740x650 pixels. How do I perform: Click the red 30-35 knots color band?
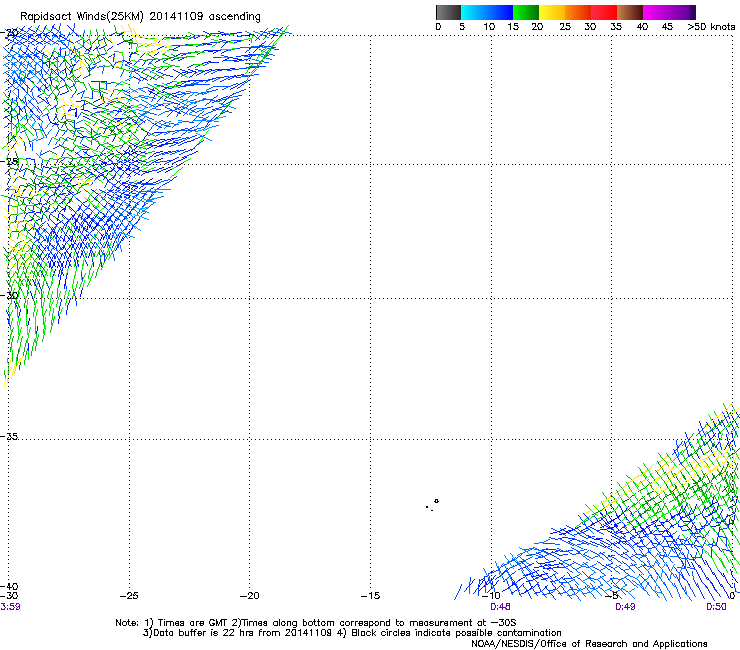[604, 12]
